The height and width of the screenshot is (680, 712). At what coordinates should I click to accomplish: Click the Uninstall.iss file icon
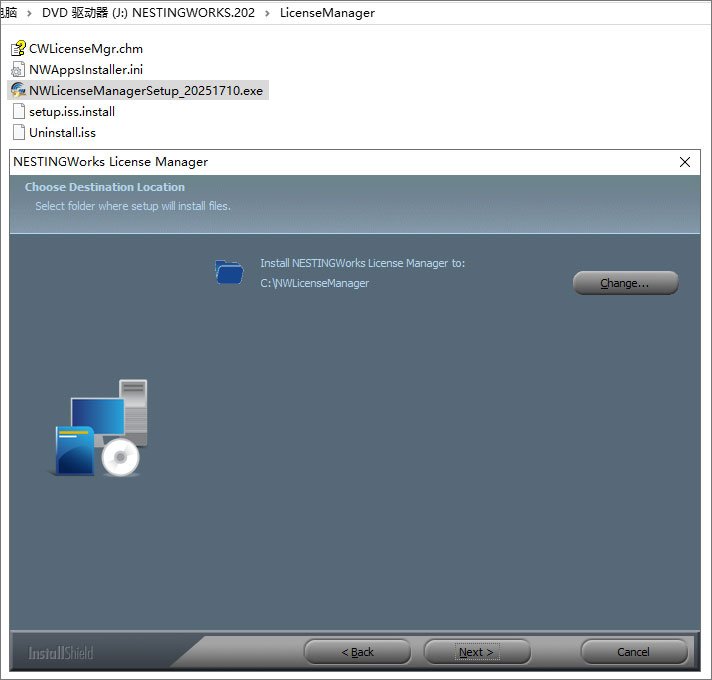point(19,132)
